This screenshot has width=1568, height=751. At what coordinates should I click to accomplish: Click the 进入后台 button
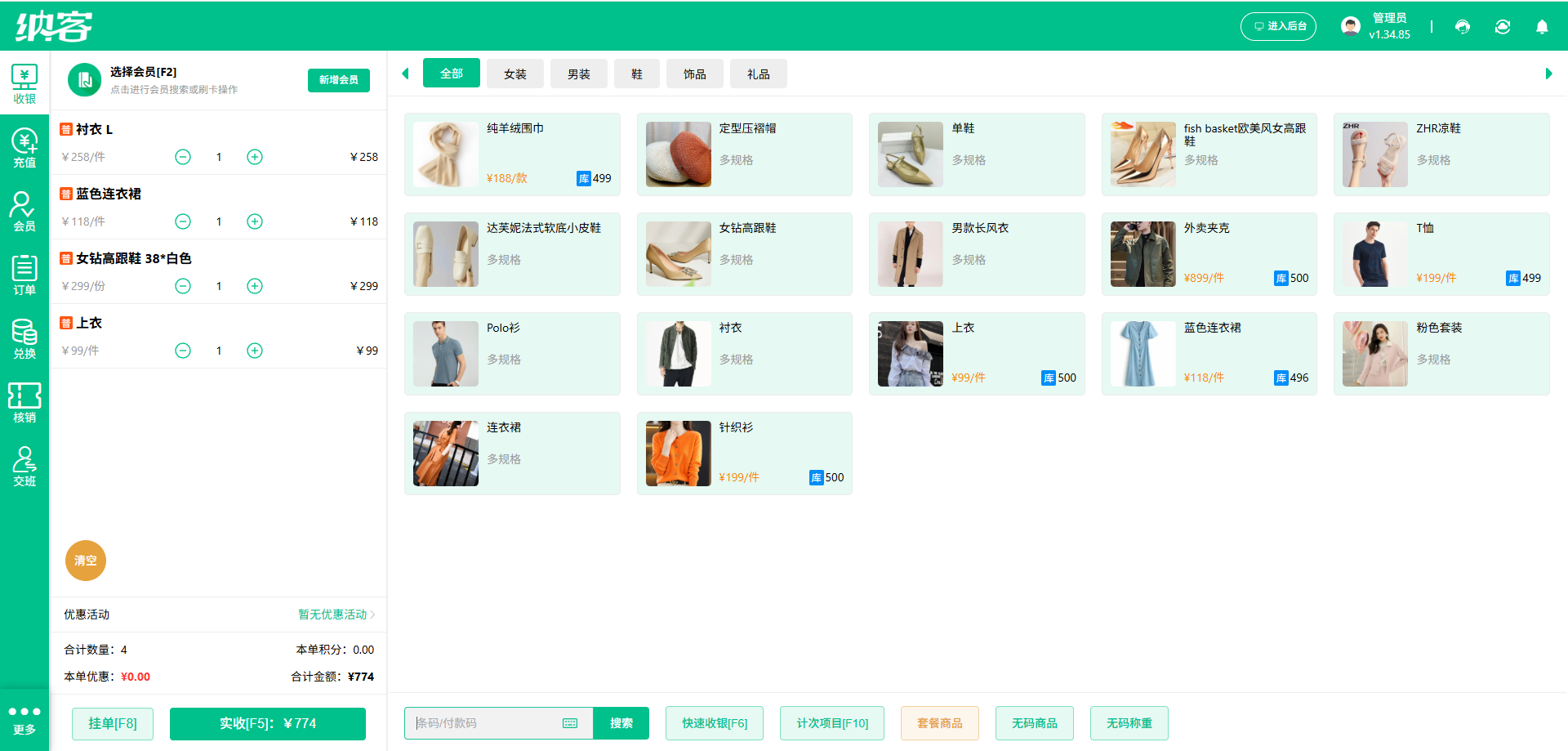[x=1279, y=26]
